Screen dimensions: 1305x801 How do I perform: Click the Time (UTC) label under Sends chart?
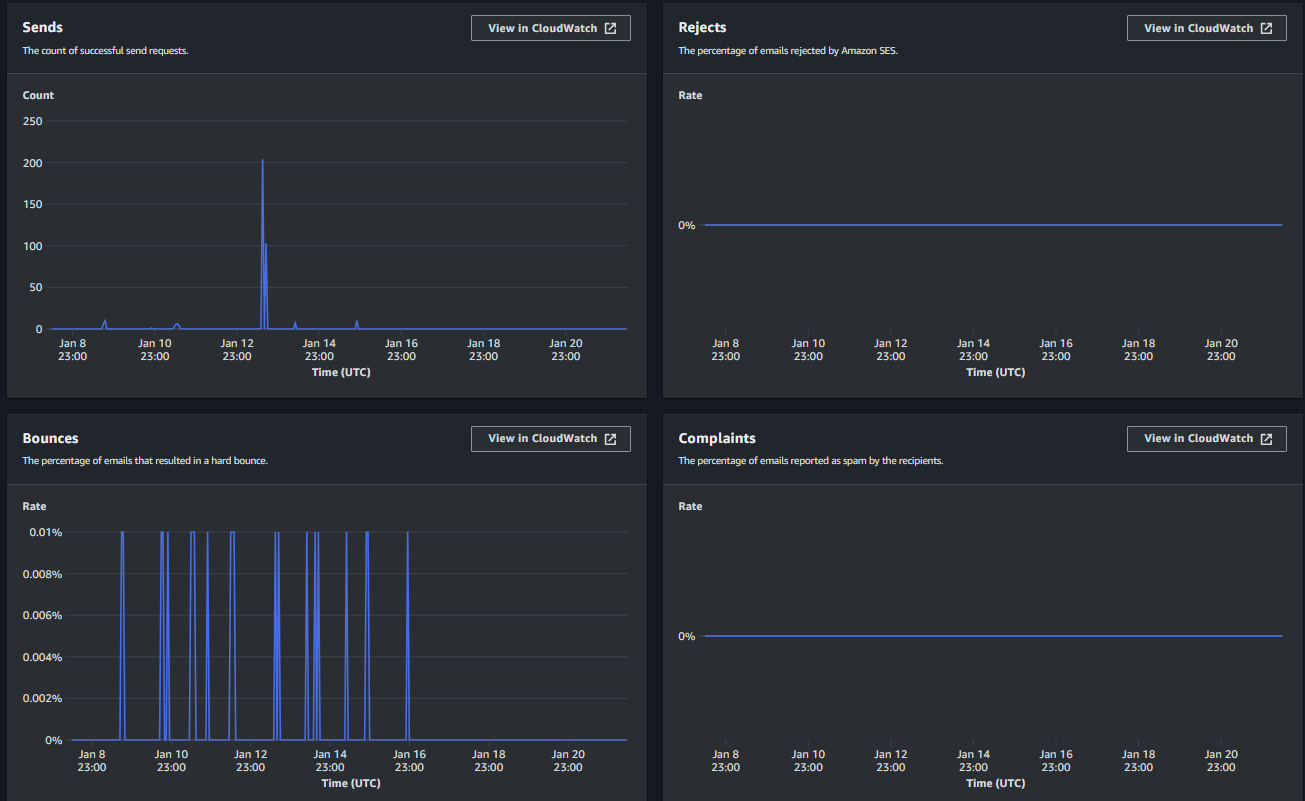(x=340, y=371)
